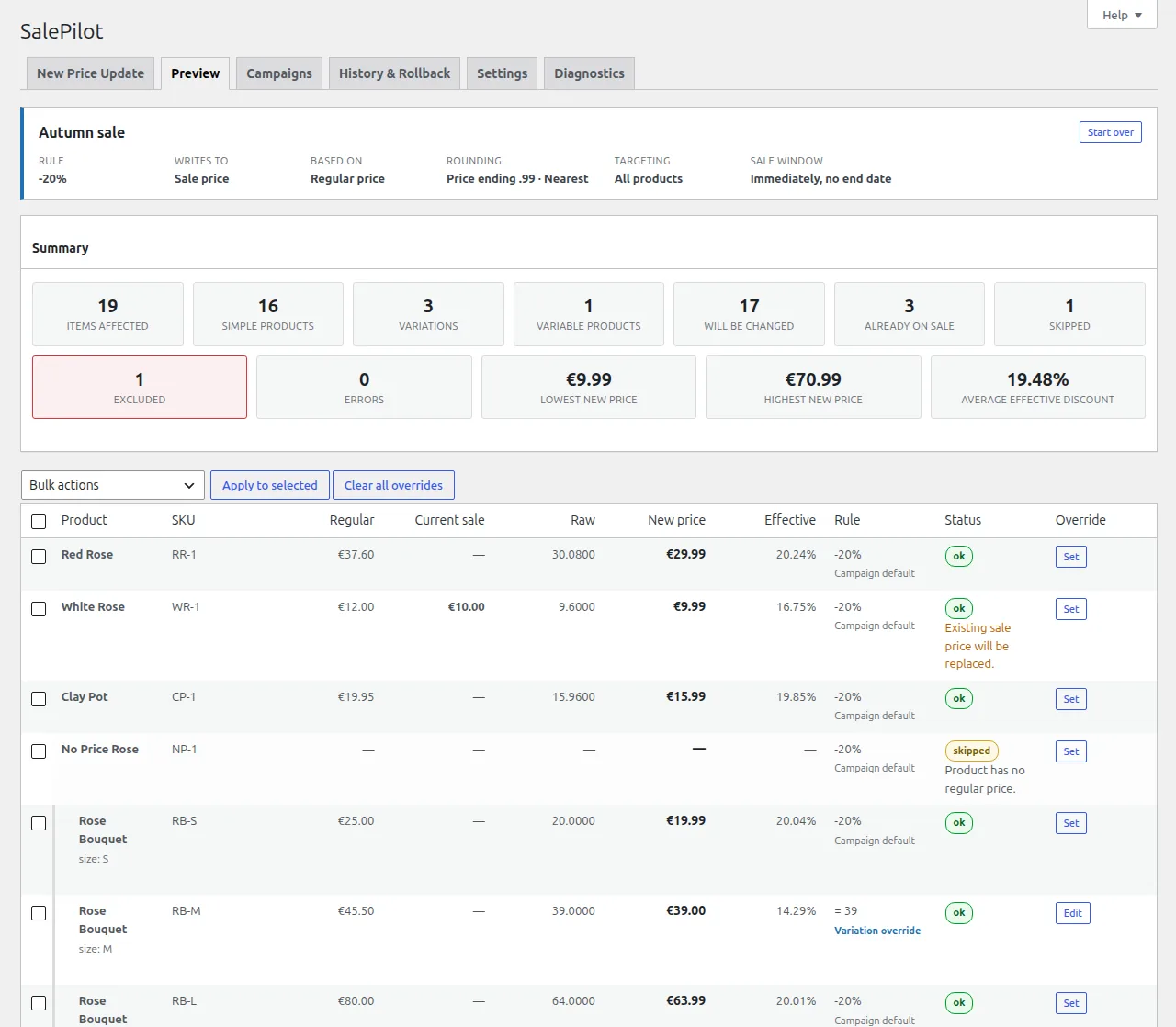Click the Clay Pot product name
The image size is (1176, 1027).
(85, 697)
